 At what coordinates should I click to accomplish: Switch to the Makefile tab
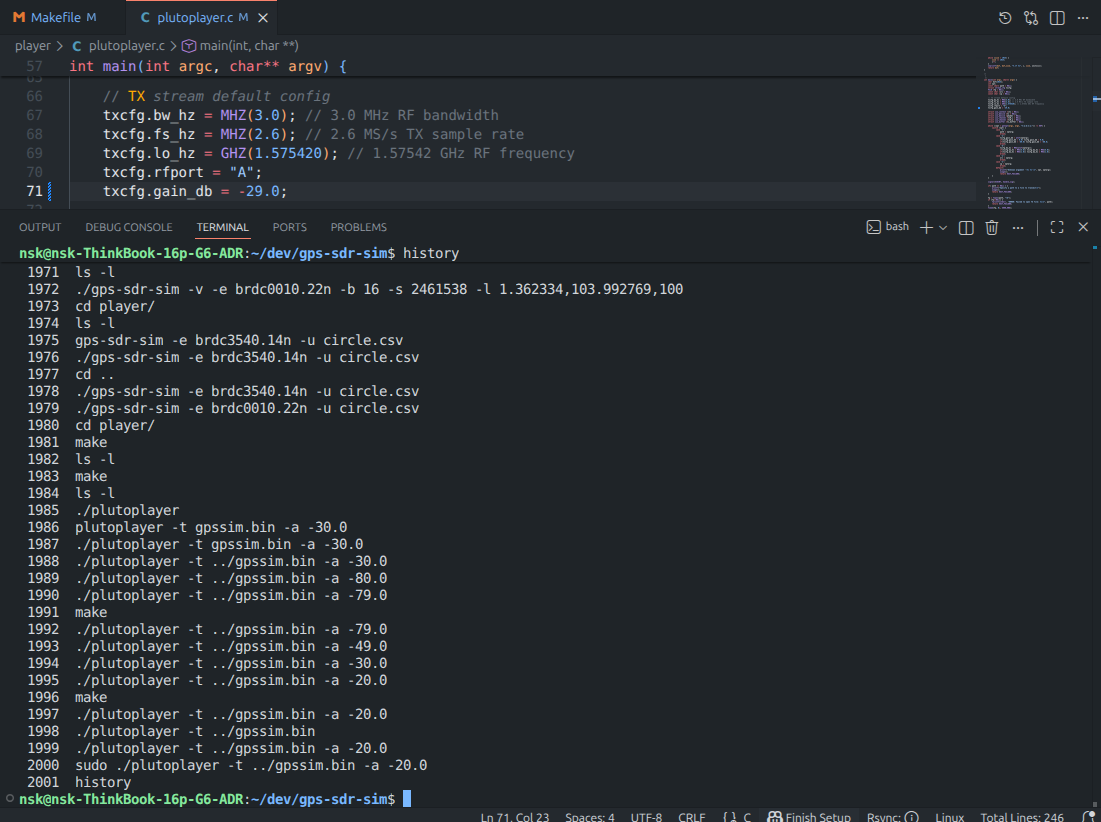tap(55, 18)
